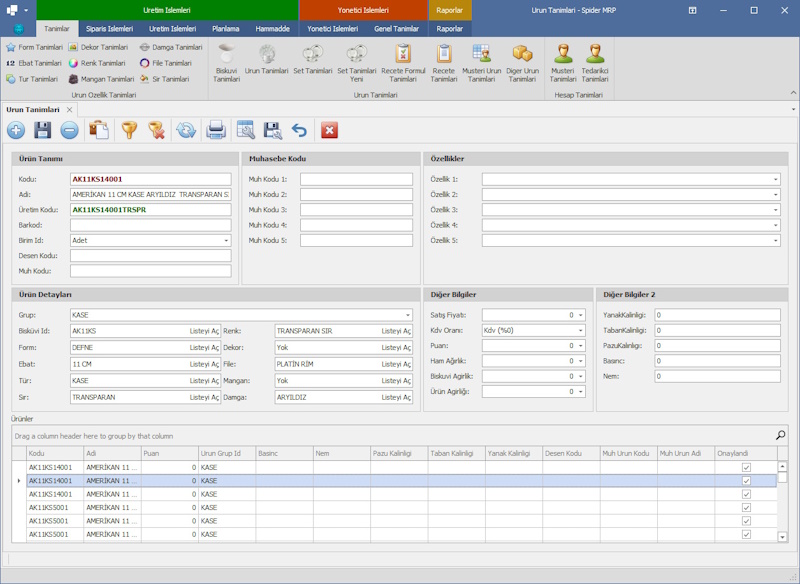Open Musteri Urun Tanimlari icon
Screen dimensions: 800x584
482,63
